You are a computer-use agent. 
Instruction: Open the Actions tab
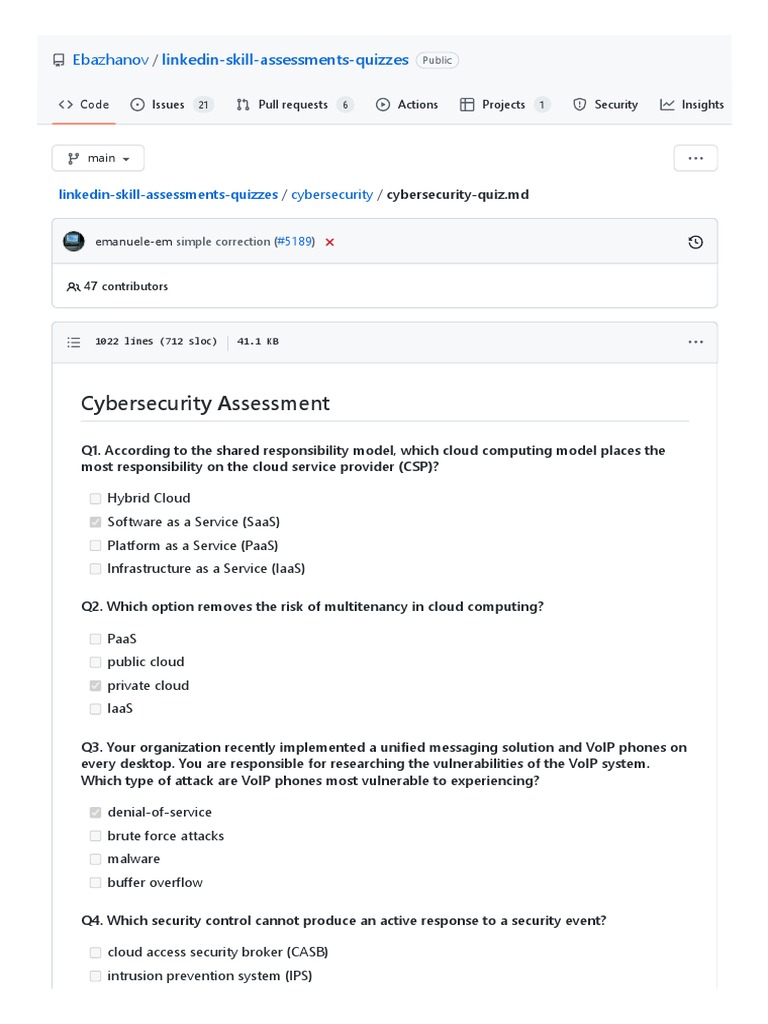(407, 104)
